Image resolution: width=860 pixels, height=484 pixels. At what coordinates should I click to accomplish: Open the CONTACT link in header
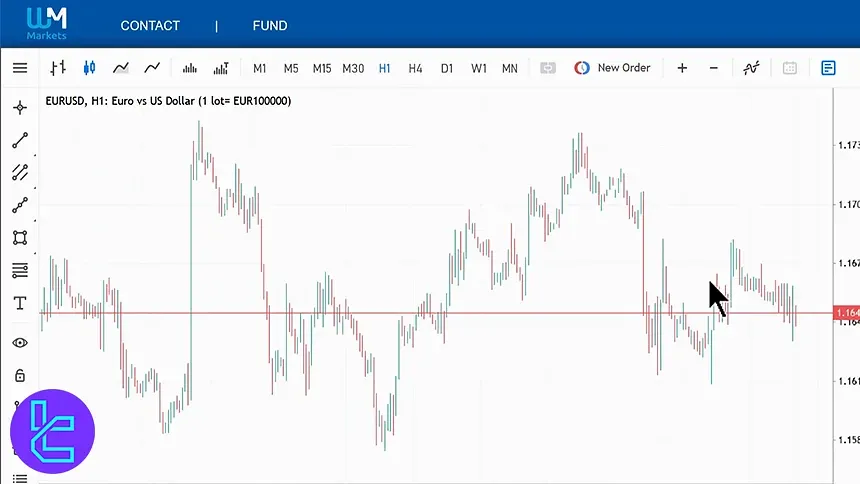point(150,26)
